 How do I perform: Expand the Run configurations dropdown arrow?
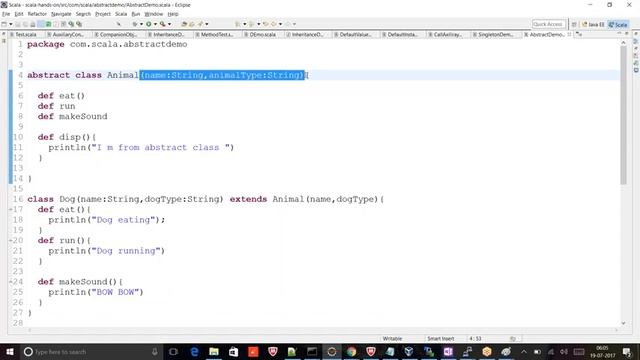coord(156,24)
